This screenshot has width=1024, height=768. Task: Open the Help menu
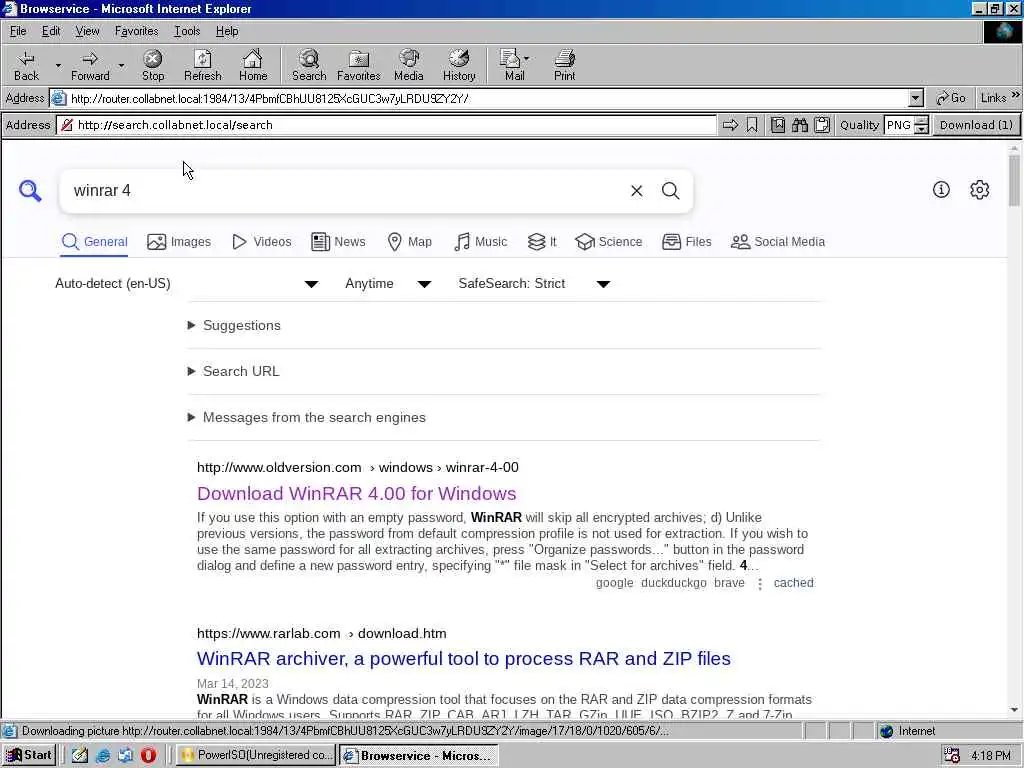(x=227, y=31)
